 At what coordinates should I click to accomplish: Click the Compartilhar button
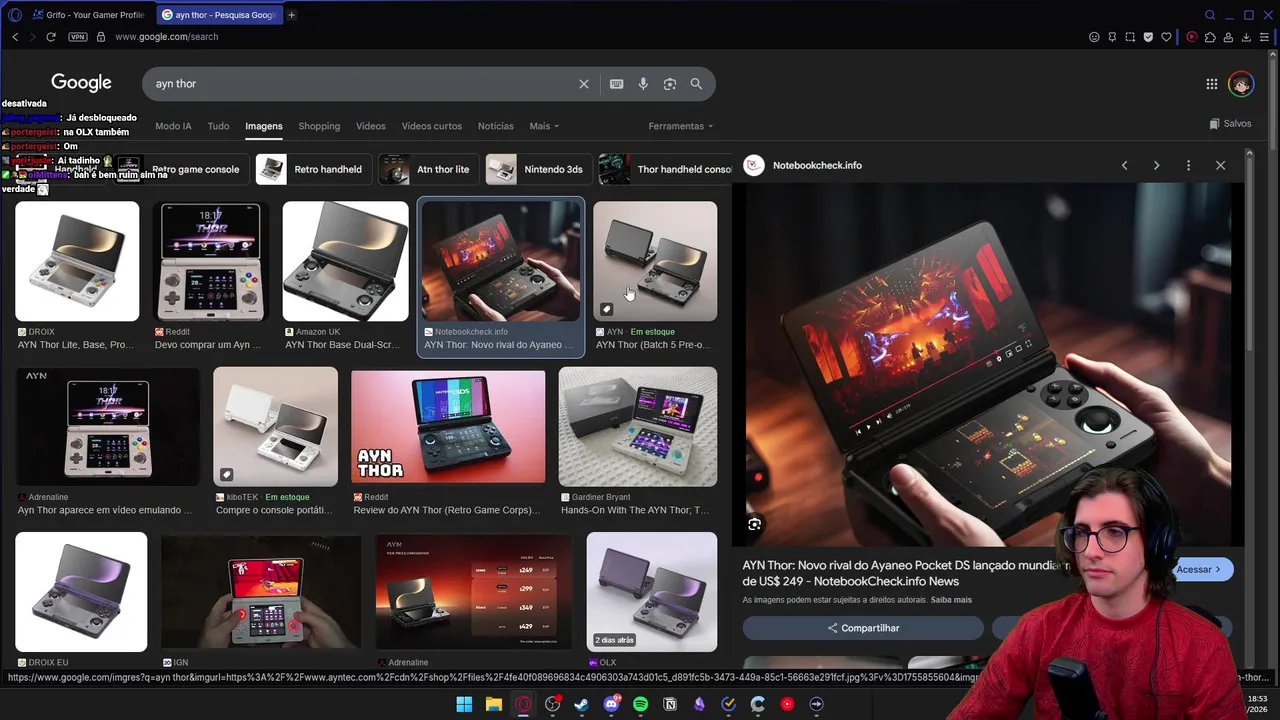tap(862, 628)
